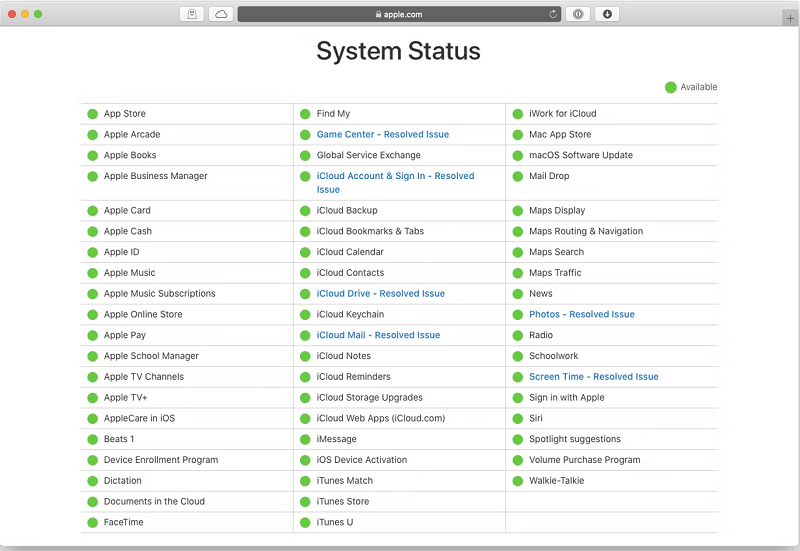Click green status dot beside Mail Drop
The width and height of the screenshot is (800, 551).
pos(518,176)
